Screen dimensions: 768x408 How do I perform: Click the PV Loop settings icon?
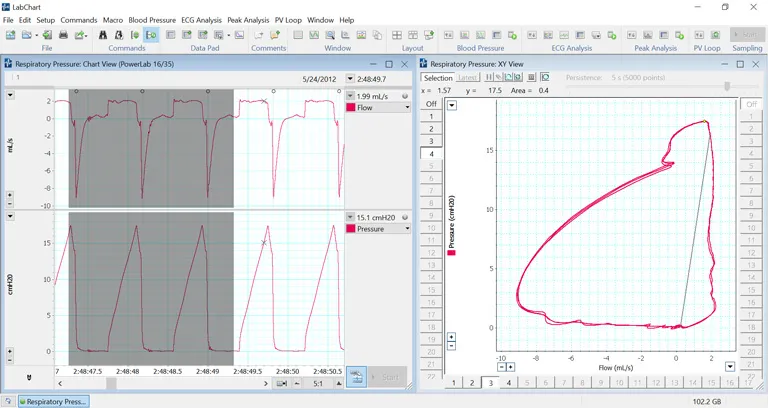699,35
